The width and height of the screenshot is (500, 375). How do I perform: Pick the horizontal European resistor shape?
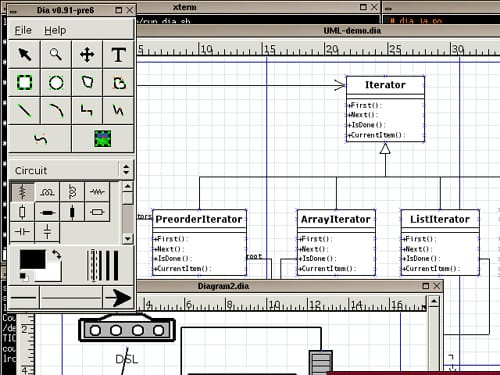(97, 212)
